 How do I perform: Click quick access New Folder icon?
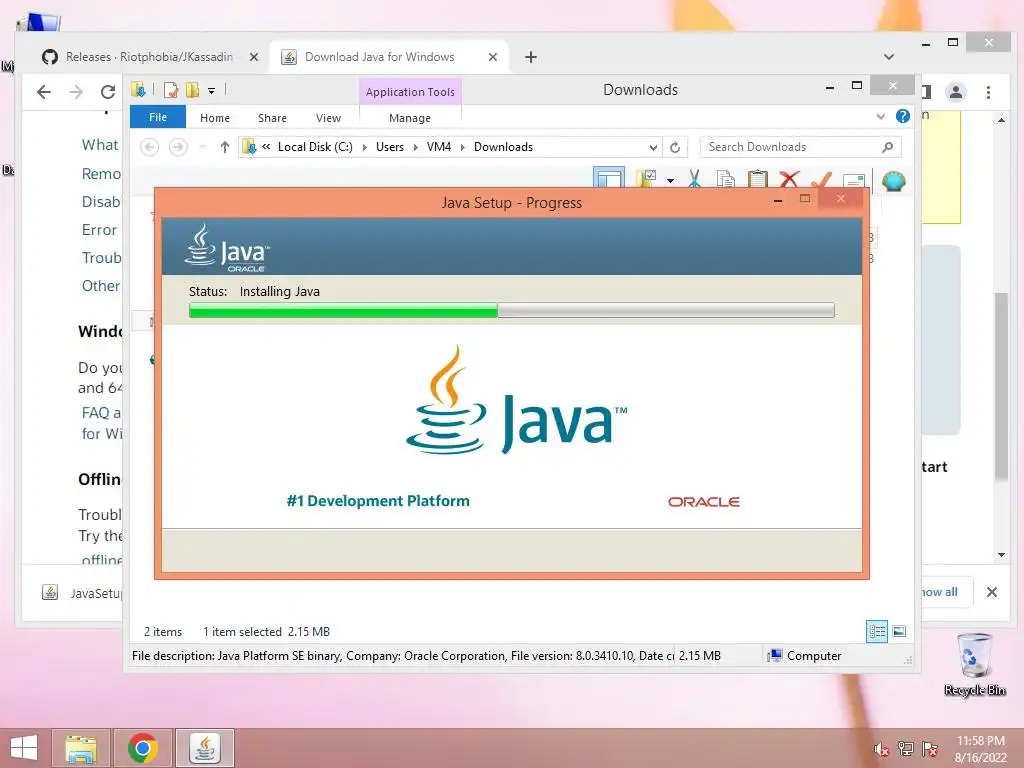coord(193,89)
